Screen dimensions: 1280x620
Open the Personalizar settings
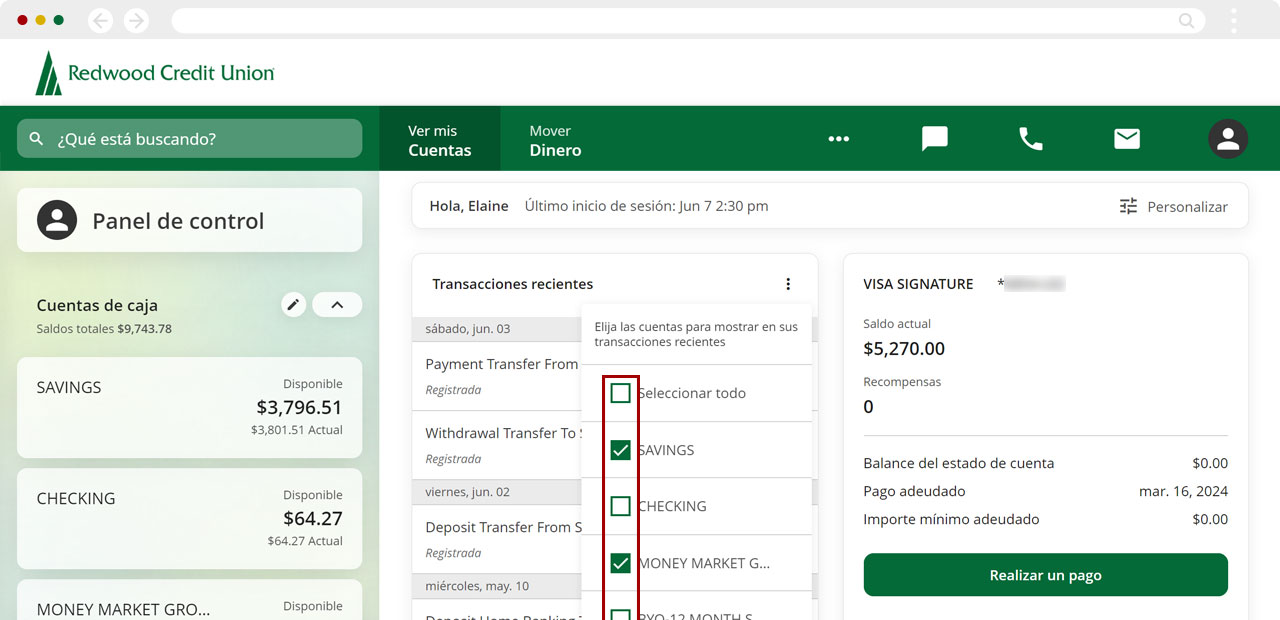(1173, 206)
